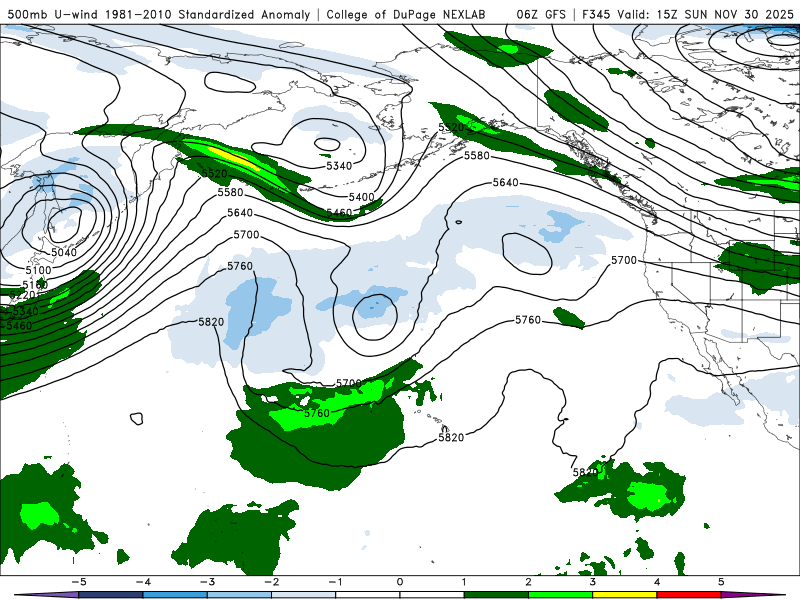Click the '5340' label inside the central closed low
The width and height of the screenshot is (800, 600).
point(339,166)
